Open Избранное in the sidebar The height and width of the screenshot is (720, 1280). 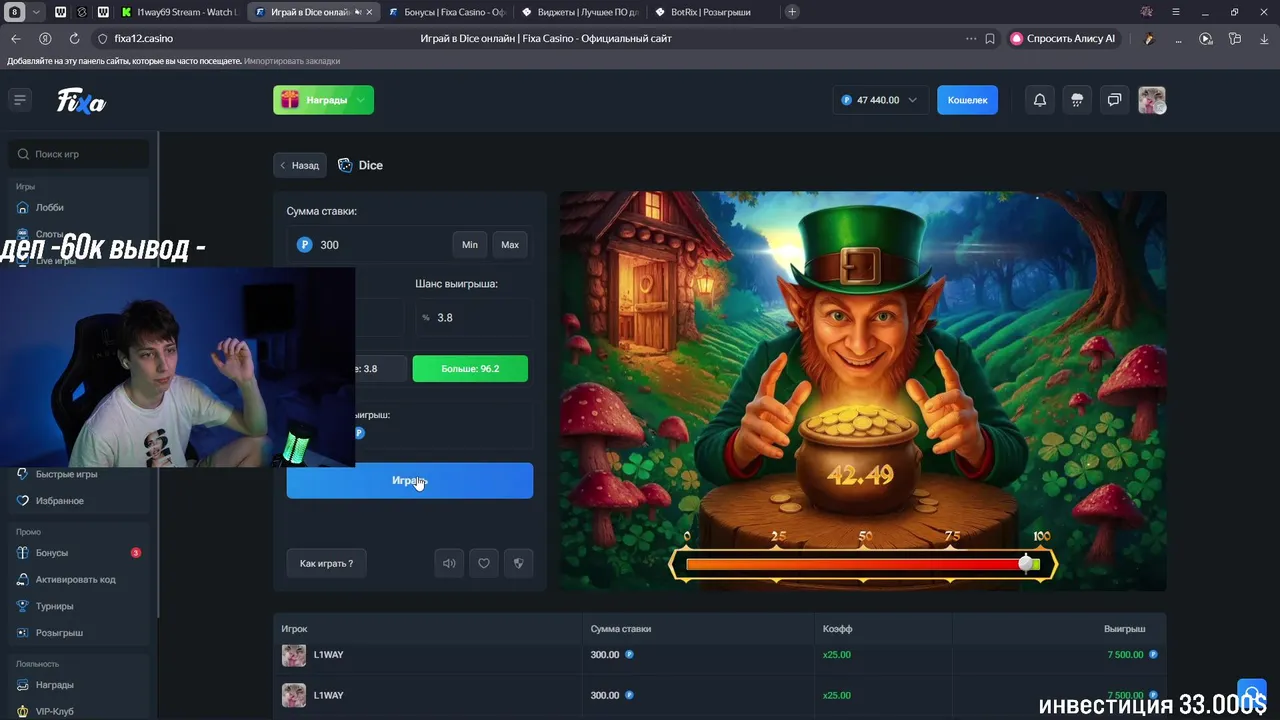tap(60, 500)
